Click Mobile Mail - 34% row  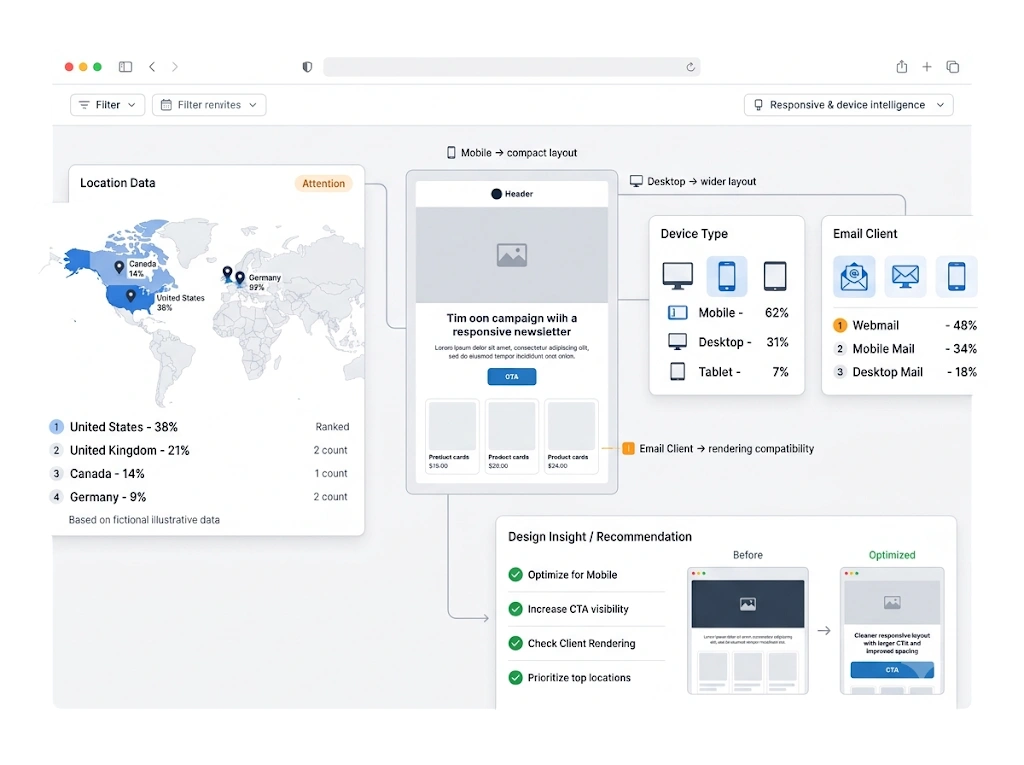pos(905,349)
